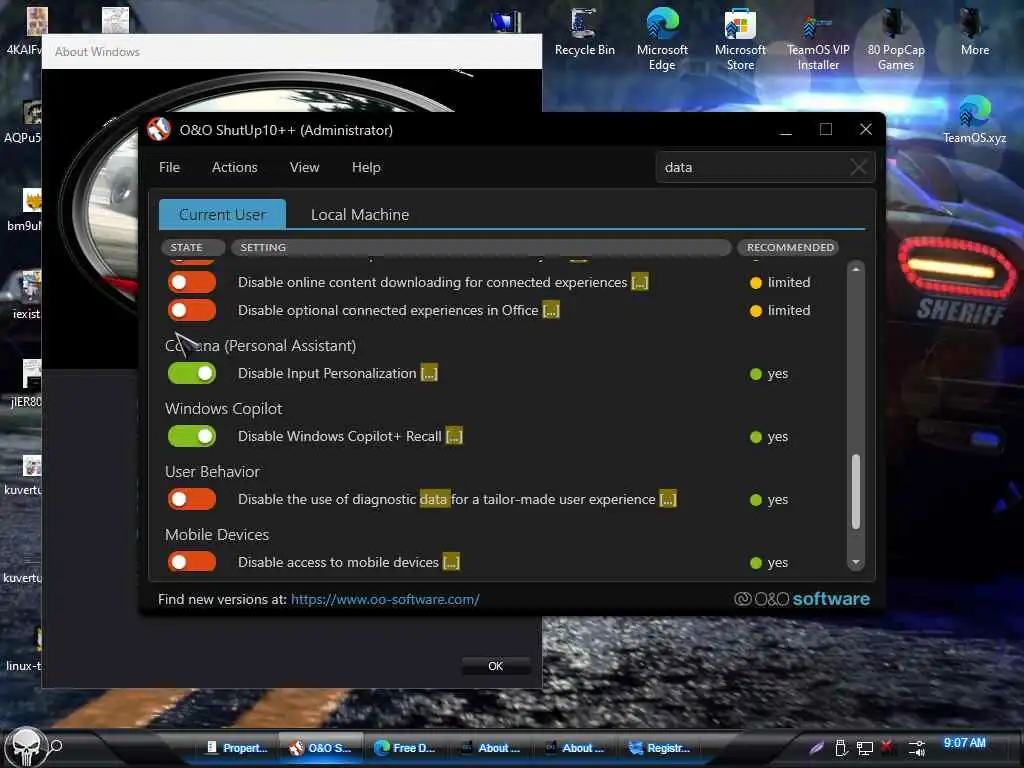
Task: Click the RECOMMENDED column header
Action: tap(790, 248)
